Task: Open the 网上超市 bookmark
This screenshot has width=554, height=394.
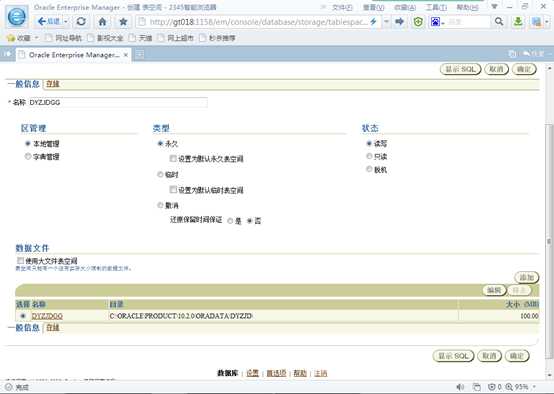Action: coord(175,38)
